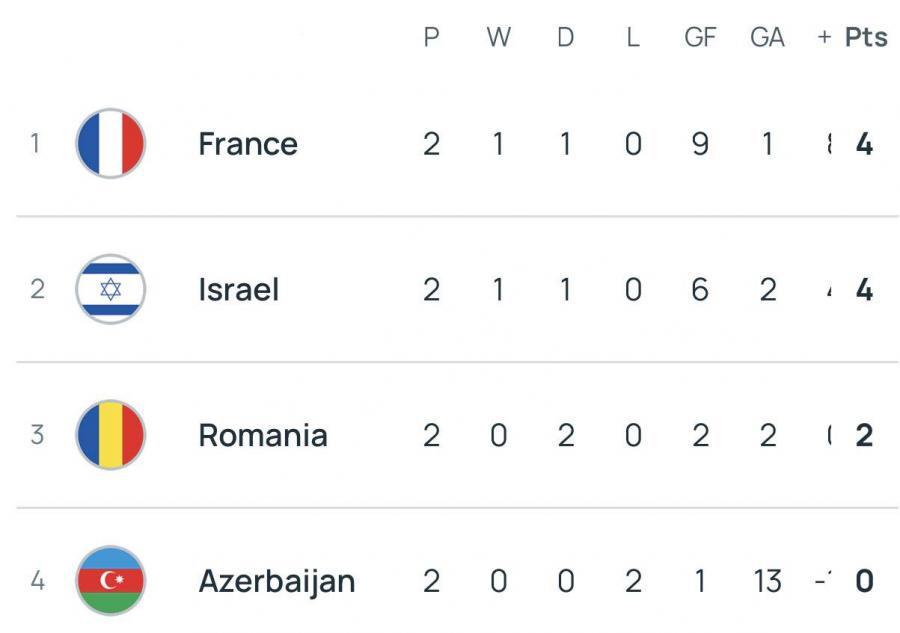Click the D (draws) column header

[566, 37]
